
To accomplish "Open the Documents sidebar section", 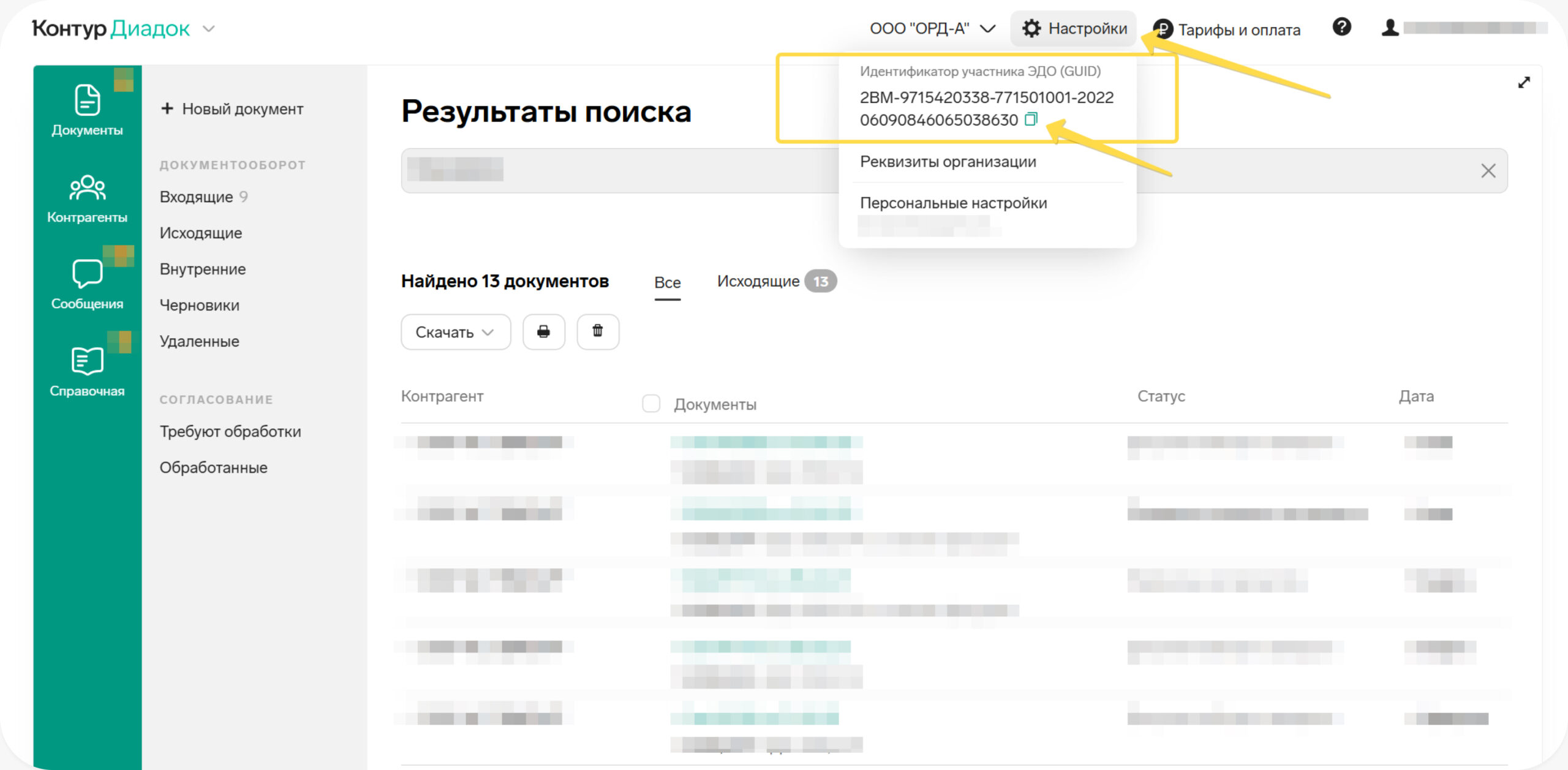I will pos(87,110).
